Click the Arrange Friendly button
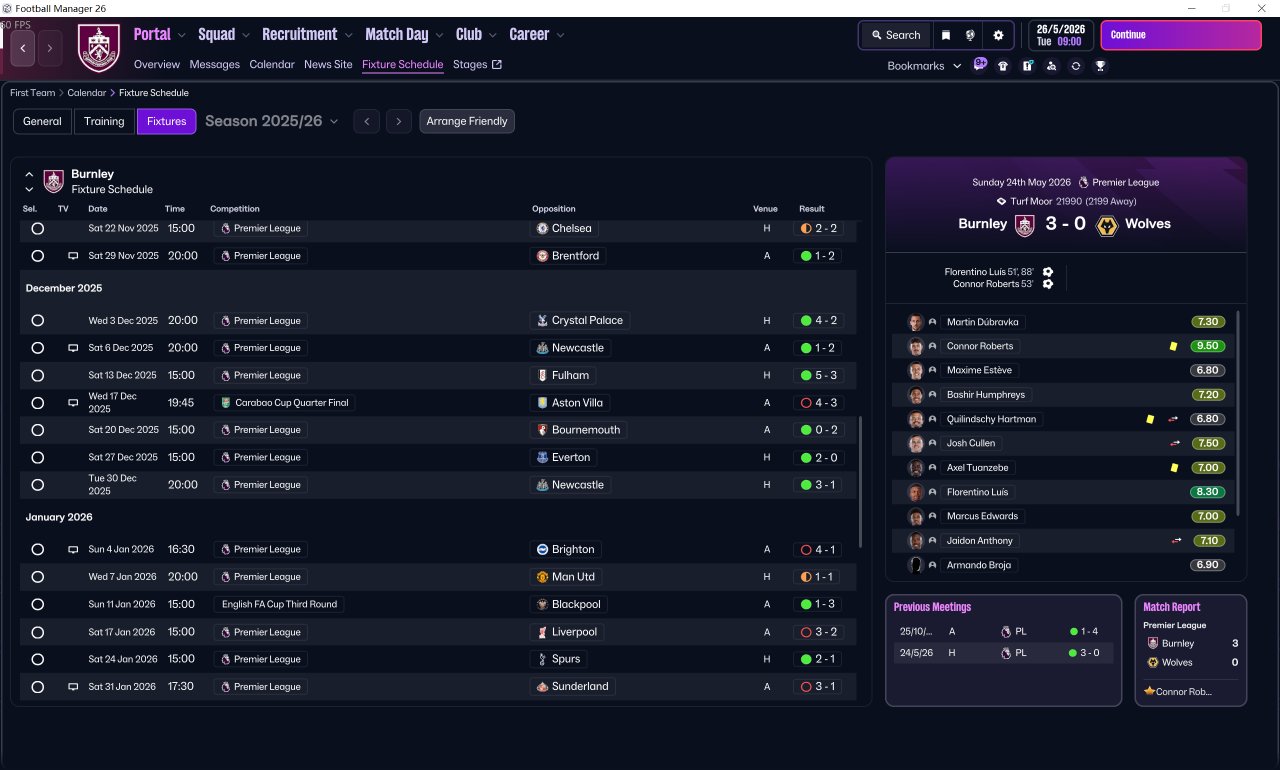 pyautogui.click(x=467, y=121)
